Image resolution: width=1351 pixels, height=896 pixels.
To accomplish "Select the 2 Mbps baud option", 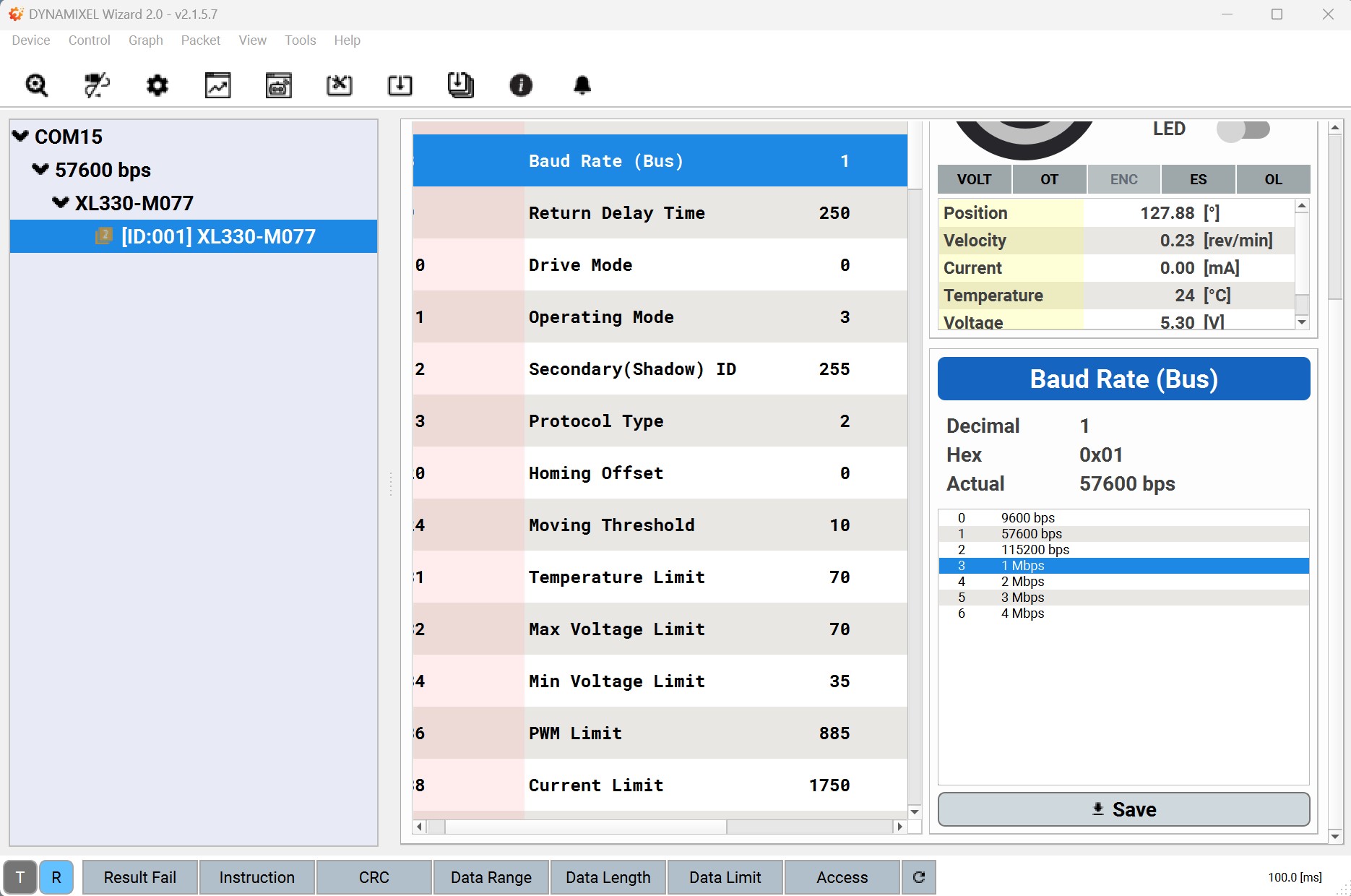I will point(1124,582).
